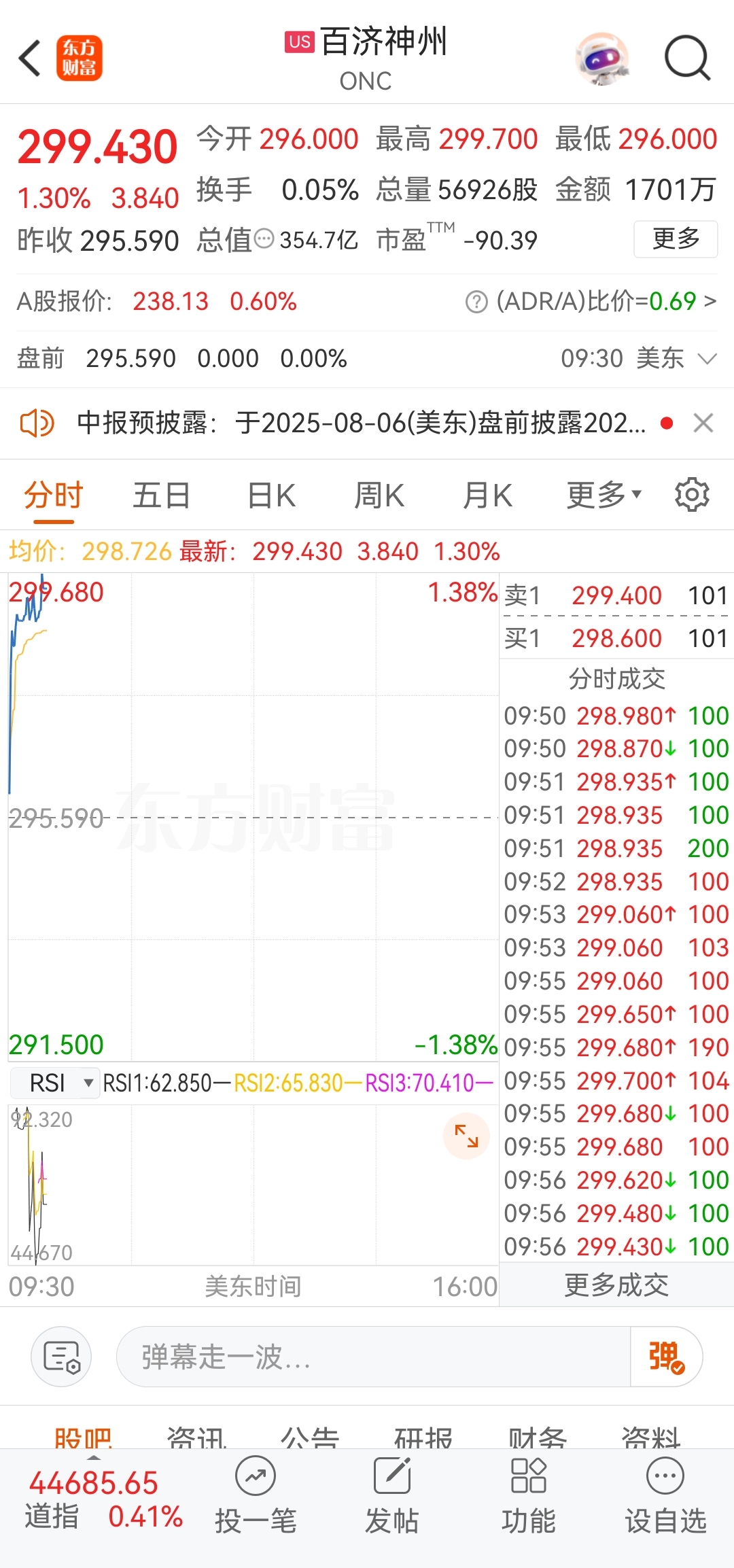Open the 中报预披露 announcement text
Screen dimensions: 734x1568
pyautogui.click(x=361, y=423)
